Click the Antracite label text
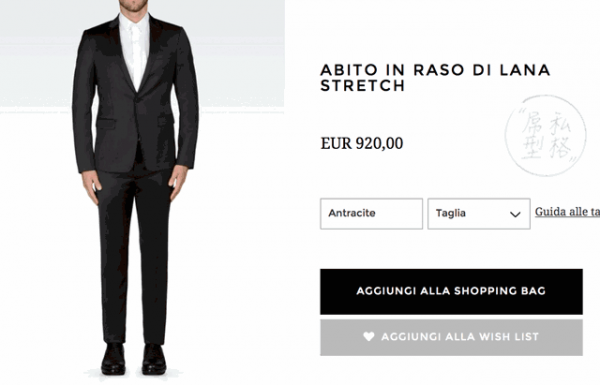This screenshot has height=385, width=600. [x=352, y=213]
